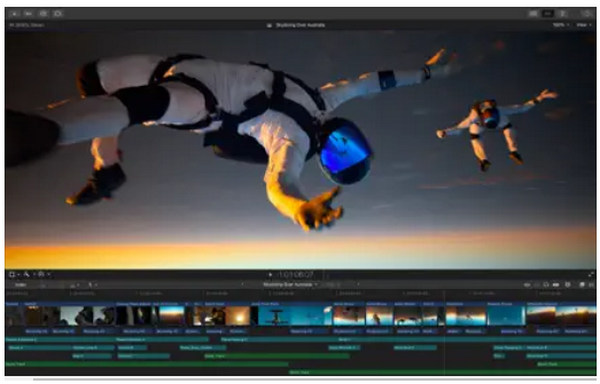Open the Transitions browser icon at timeline far right
Screen dimensions: 600x384
(591, 285)
